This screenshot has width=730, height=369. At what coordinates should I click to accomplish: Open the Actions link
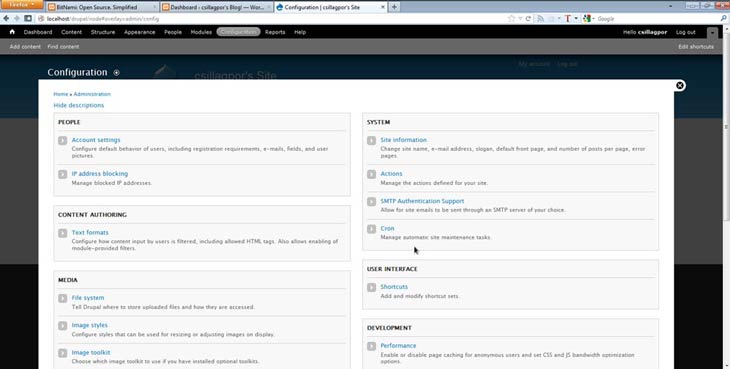coord(391,174)
